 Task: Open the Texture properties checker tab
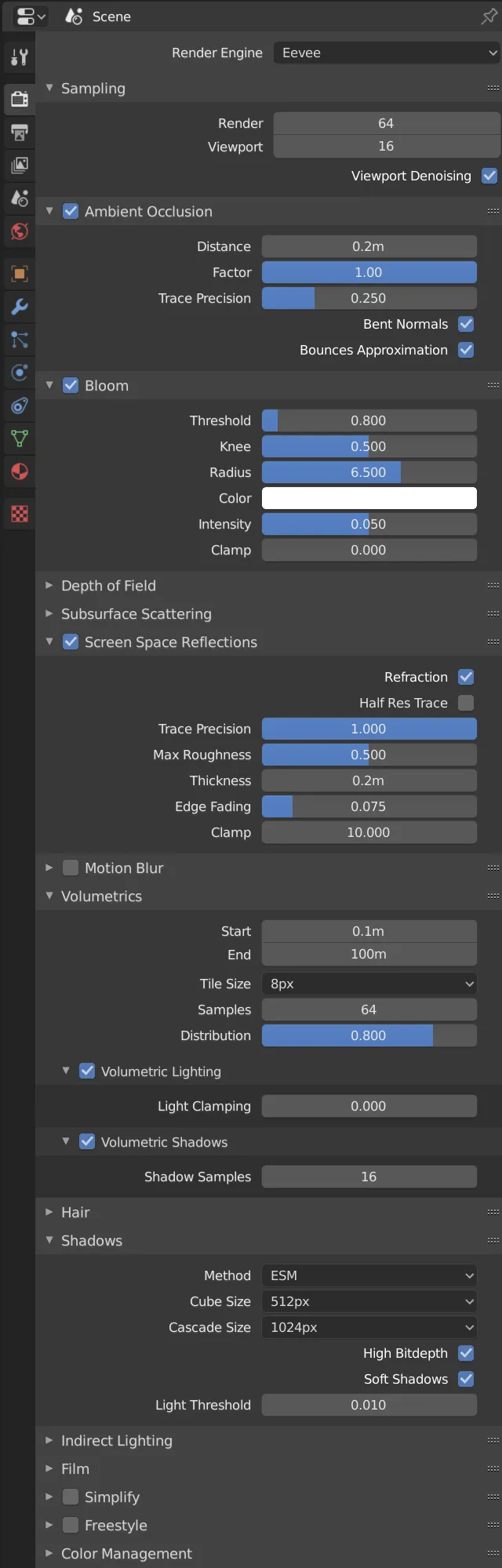(x=20, y=514)
